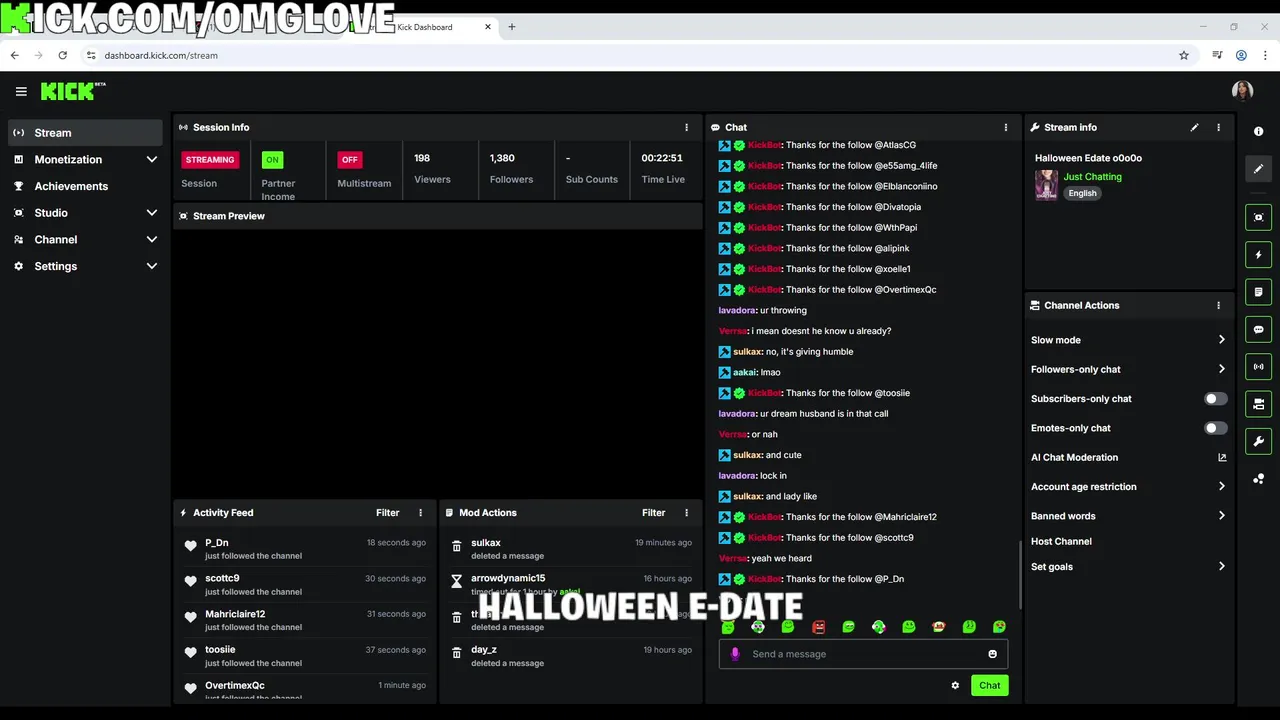Open the Mod Actions Filter
The width and height of the screenshot is (1280, 720).
pyautogui.click(x=653, y=512)
